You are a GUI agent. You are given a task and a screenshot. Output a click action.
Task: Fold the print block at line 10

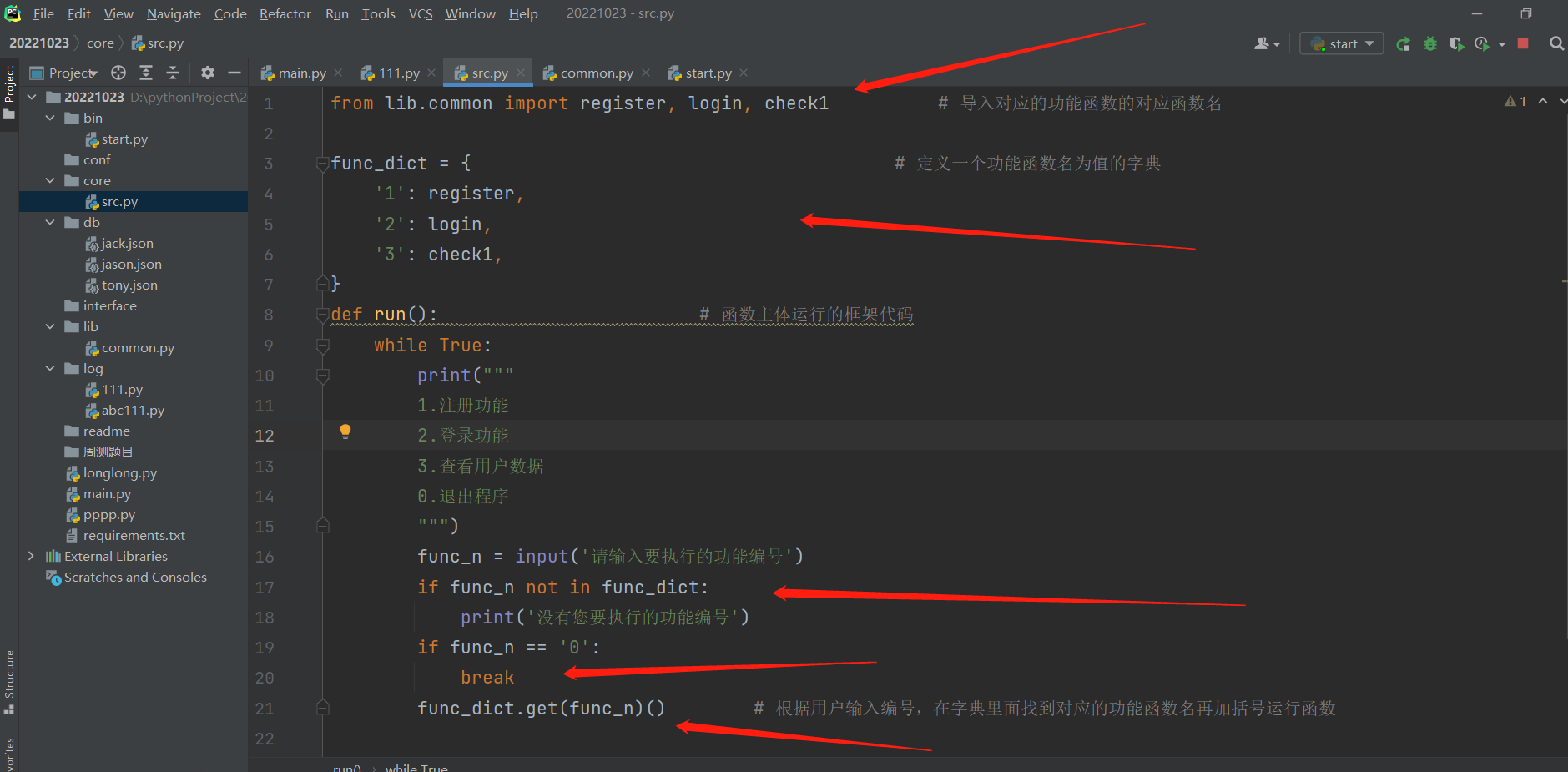[x=323, y=376]
